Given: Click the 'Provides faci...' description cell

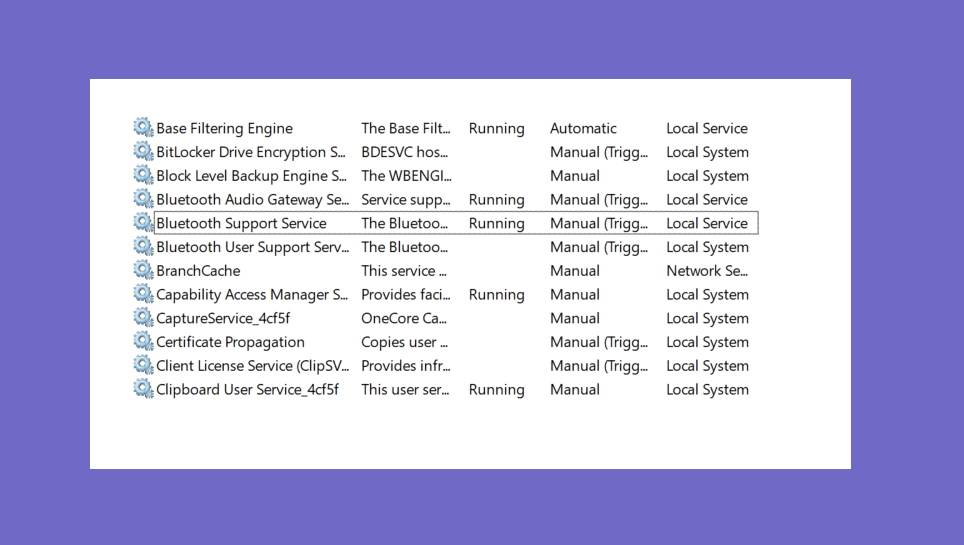Looking at the screenshot, I should click(x=406, y=295).
